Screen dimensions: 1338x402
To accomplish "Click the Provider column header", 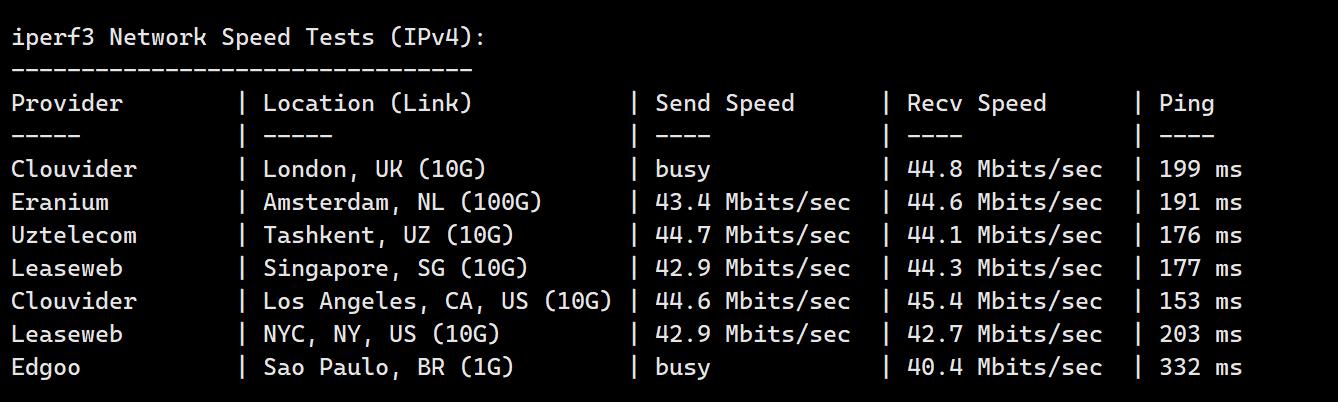I will pos(67,104).
